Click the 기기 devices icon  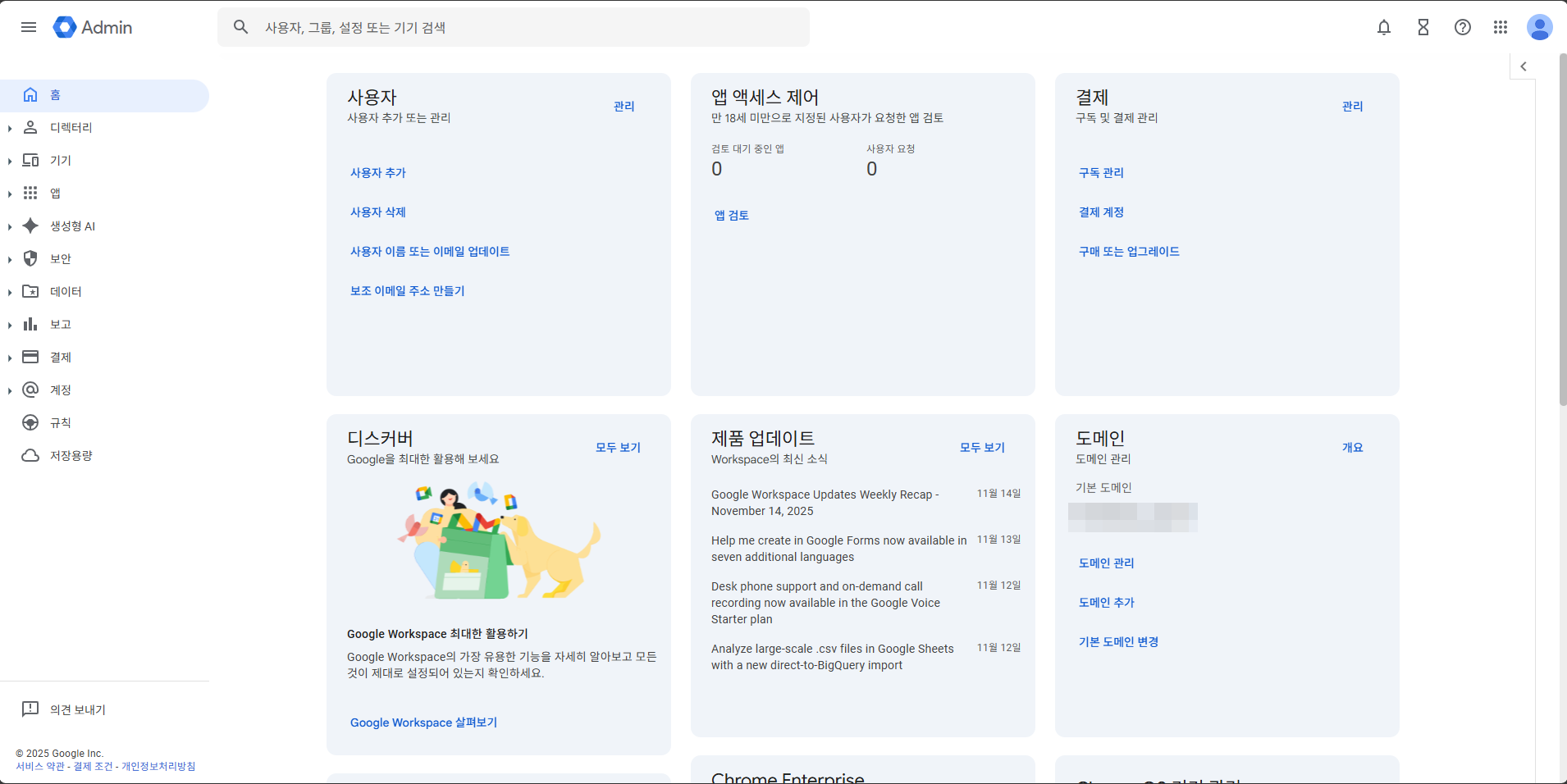pyautogui.click(x=30, y=160)
